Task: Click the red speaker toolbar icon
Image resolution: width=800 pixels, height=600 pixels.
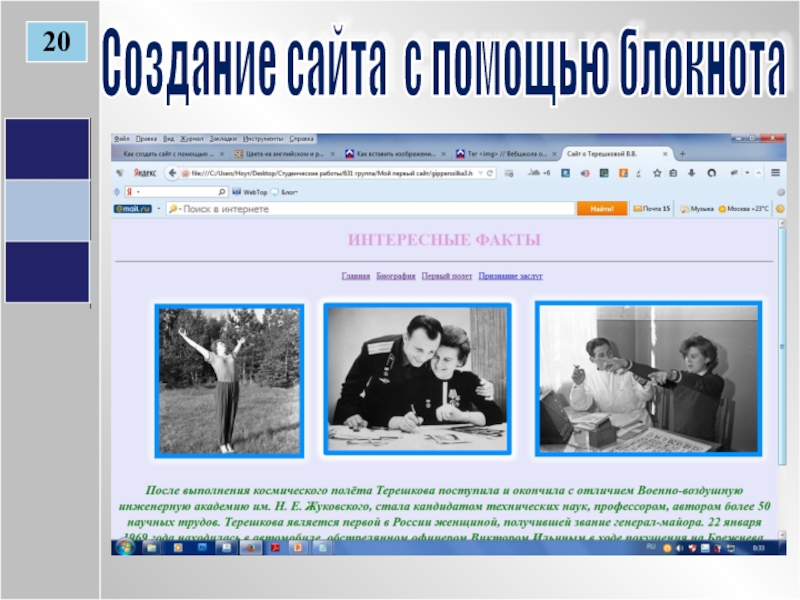Action: (585, 173)
